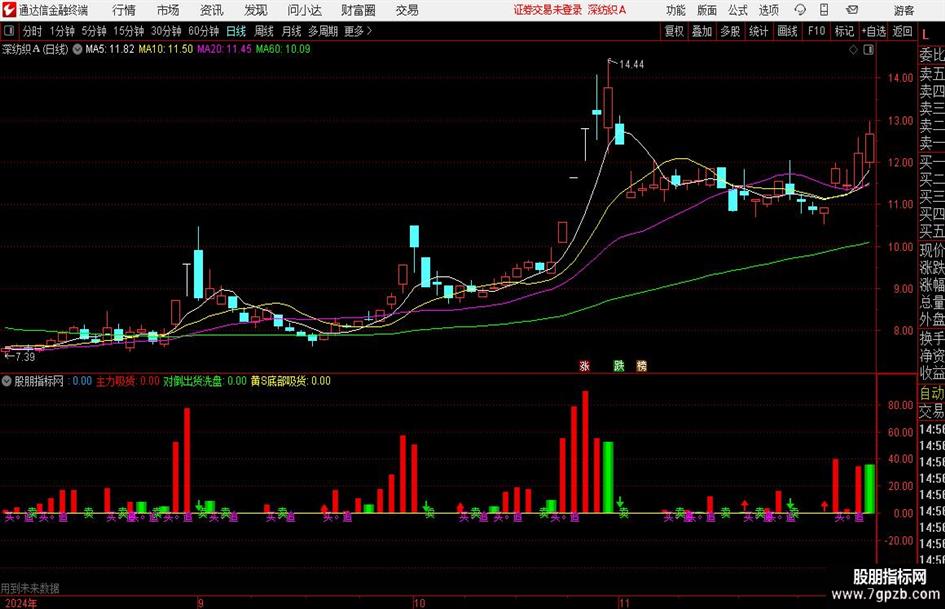Click MA60: 10.09 value label

pyautogui.click(x=283, y=49)
